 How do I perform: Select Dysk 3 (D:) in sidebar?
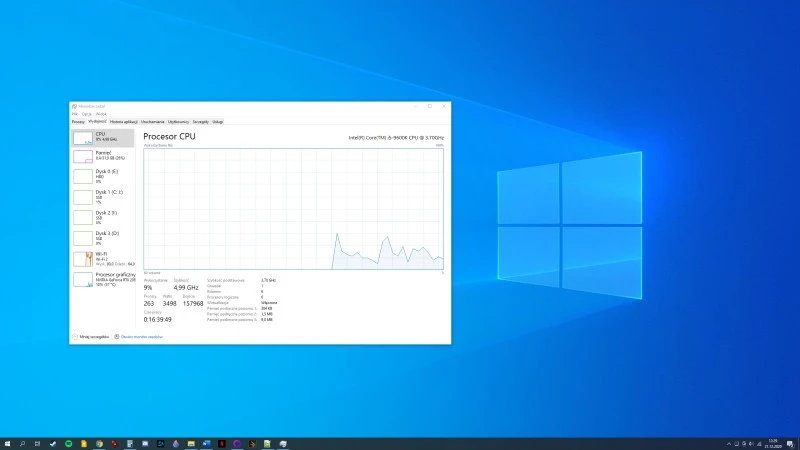pos(103,238)
